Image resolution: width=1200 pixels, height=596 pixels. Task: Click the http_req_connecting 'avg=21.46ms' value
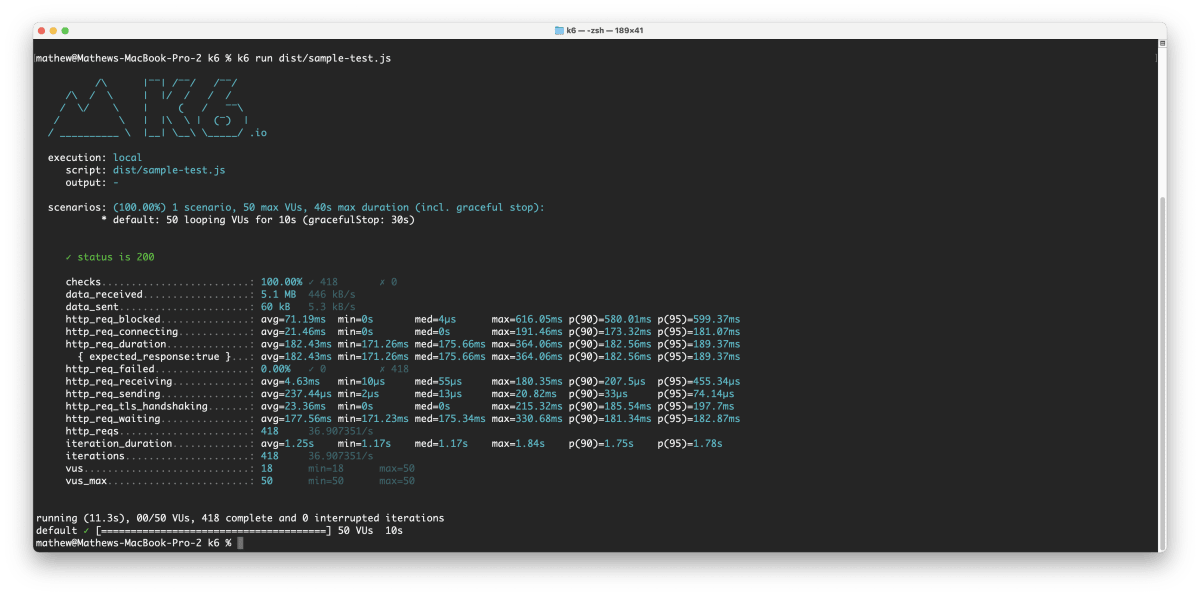[x=292, y=332]
